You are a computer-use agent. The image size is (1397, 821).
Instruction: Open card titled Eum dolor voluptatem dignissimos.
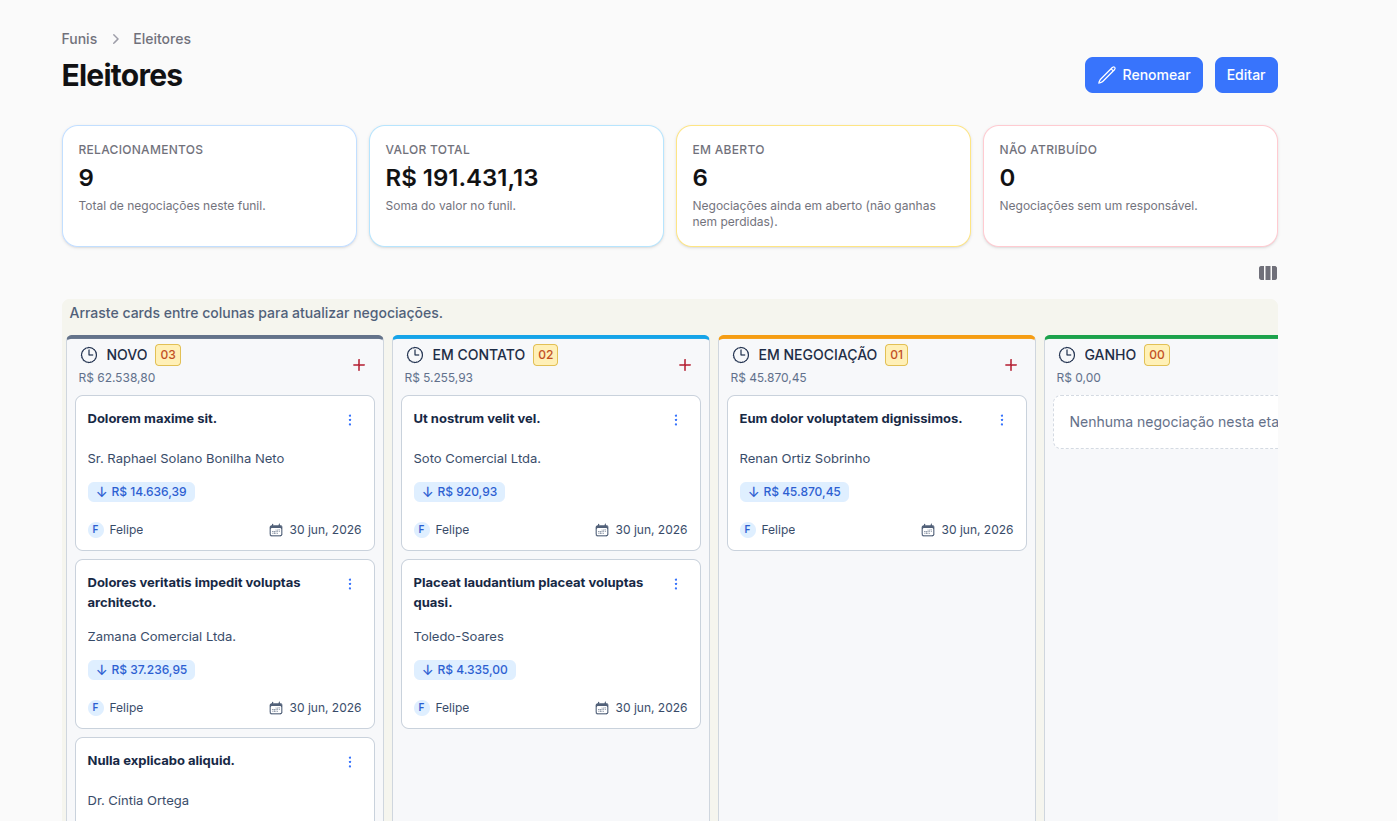851,419
